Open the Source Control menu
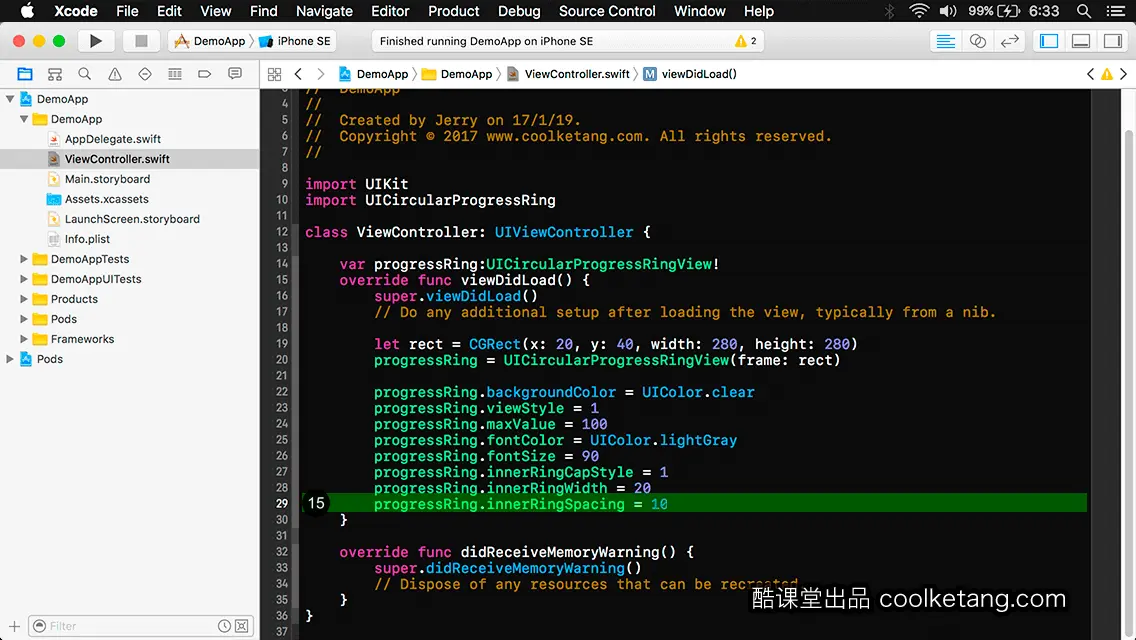1136x640 pixels. (607, 11)
